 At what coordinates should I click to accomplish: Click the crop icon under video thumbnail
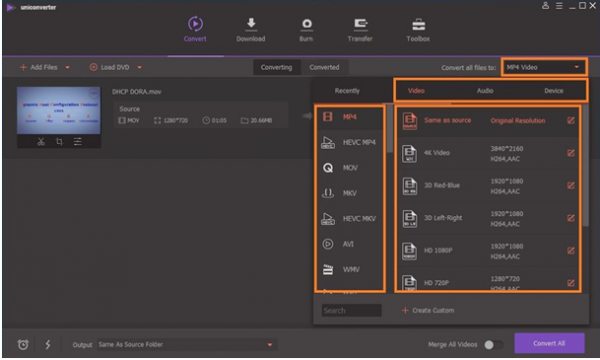pyautogui.click(x=59, y=142)
